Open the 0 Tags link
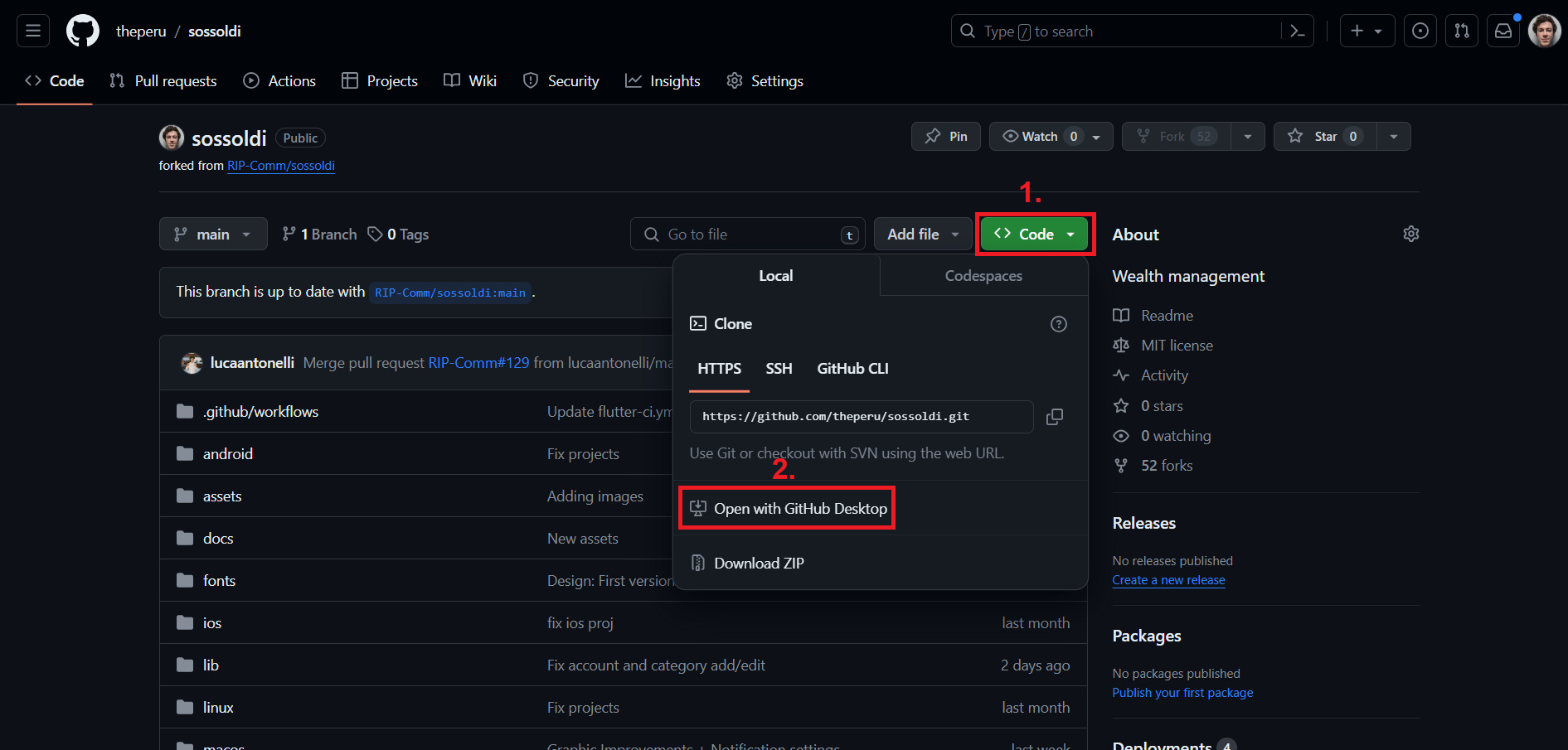Viewport: 1568px width, 750px height. tap(399, 235)
